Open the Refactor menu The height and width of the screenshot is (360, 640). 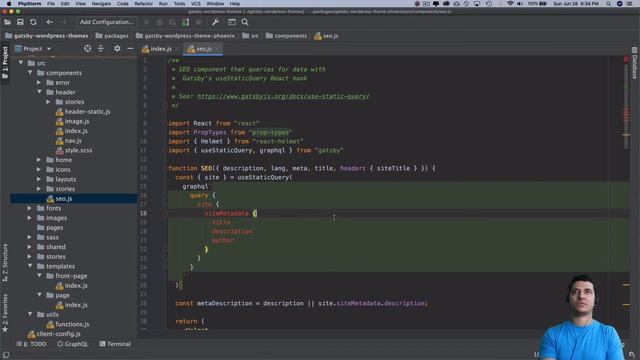click(x=144, y=4)
